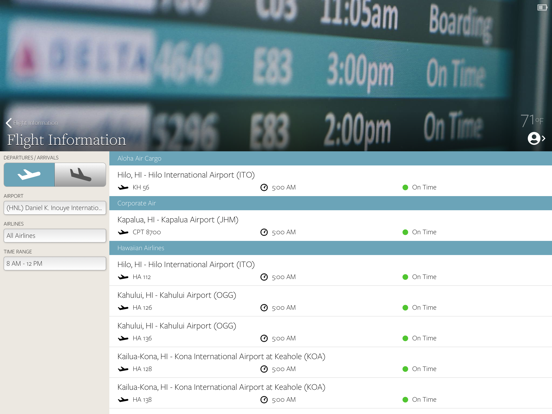Click the plane icon beside HA 126
The height and width of the screenshot is (414, 552).
(123, 307)
